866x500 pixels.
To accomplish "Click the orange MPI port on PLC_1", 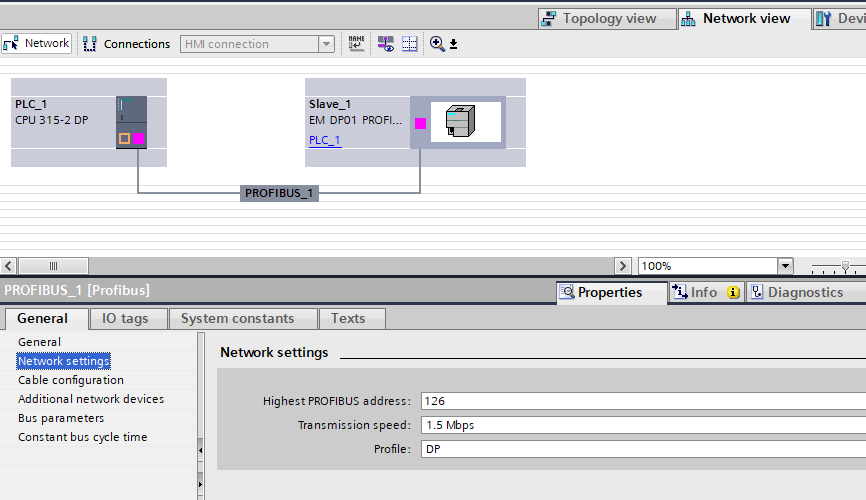I will coord(124,139).
